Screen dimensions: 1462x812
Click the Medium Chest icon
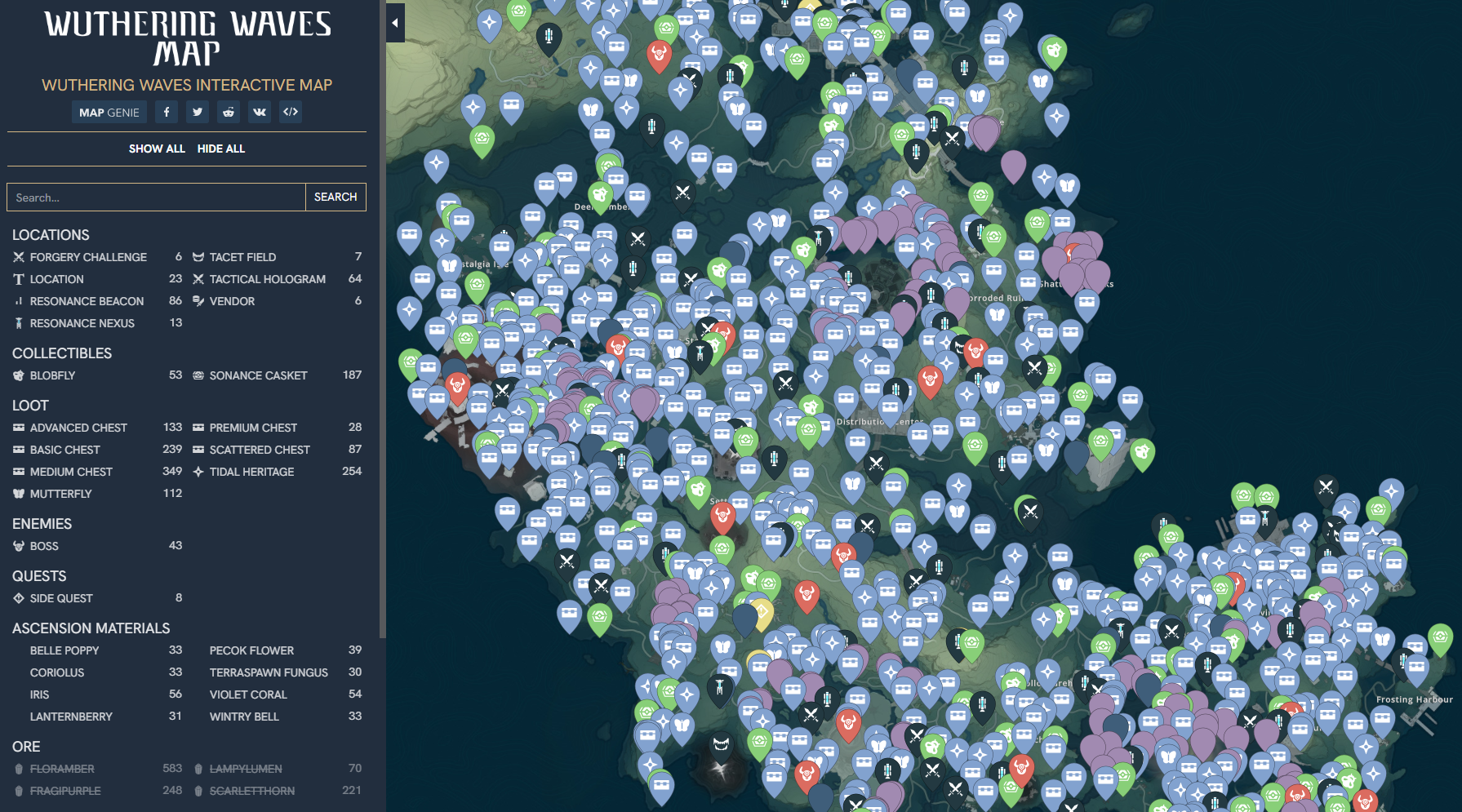click(19, 472)
